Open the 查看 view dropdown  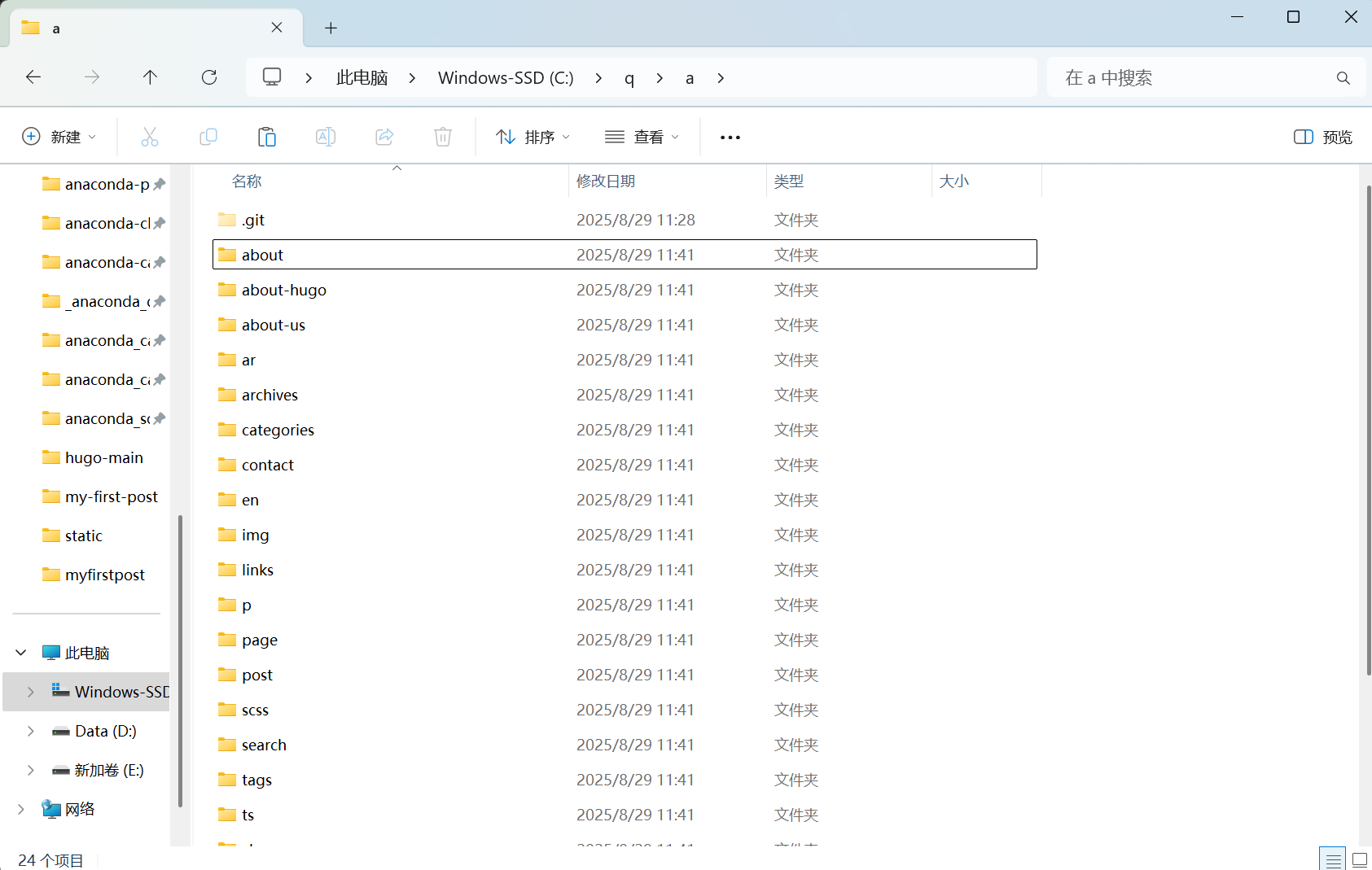[x=642, y=137]
